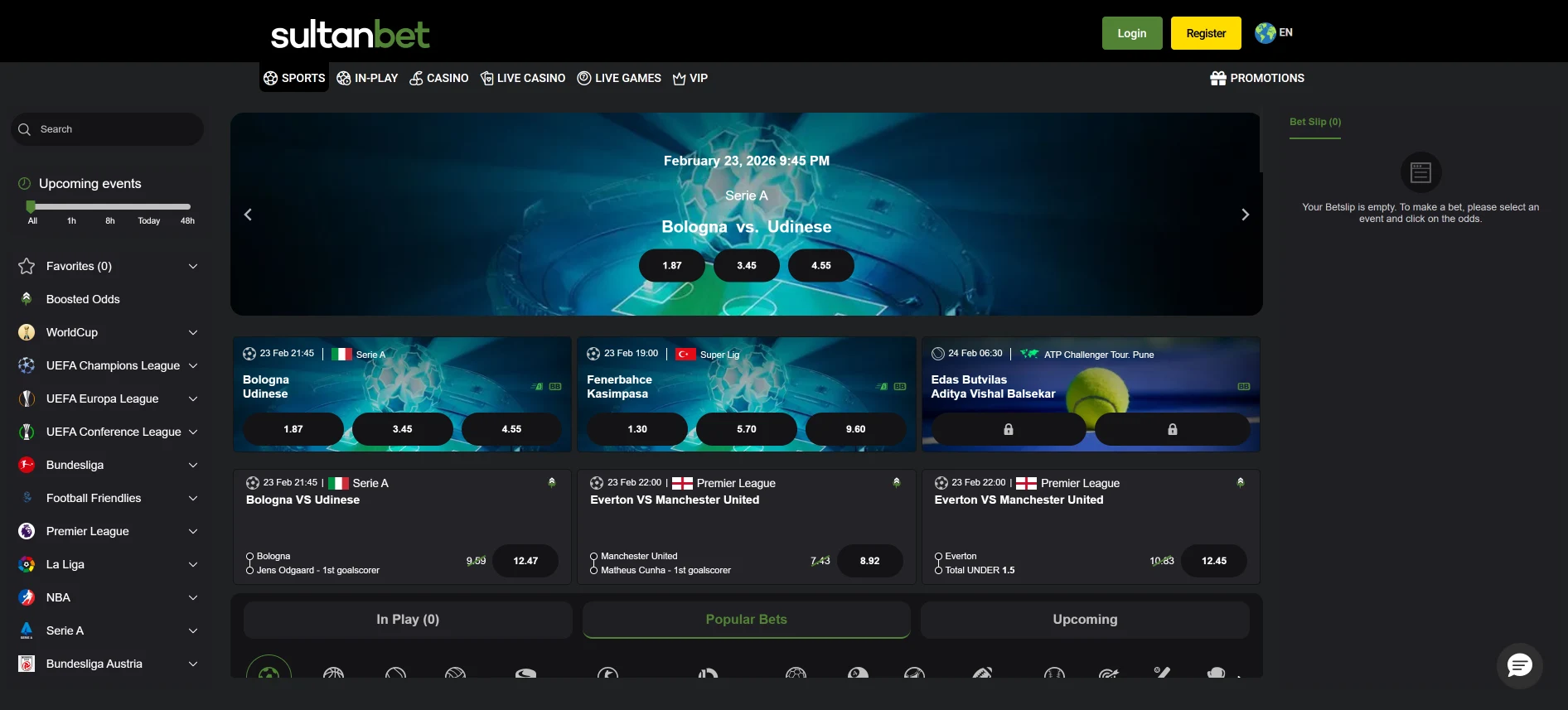Open the VIP menu
The image size is (1568, 710).
point(690,78)
